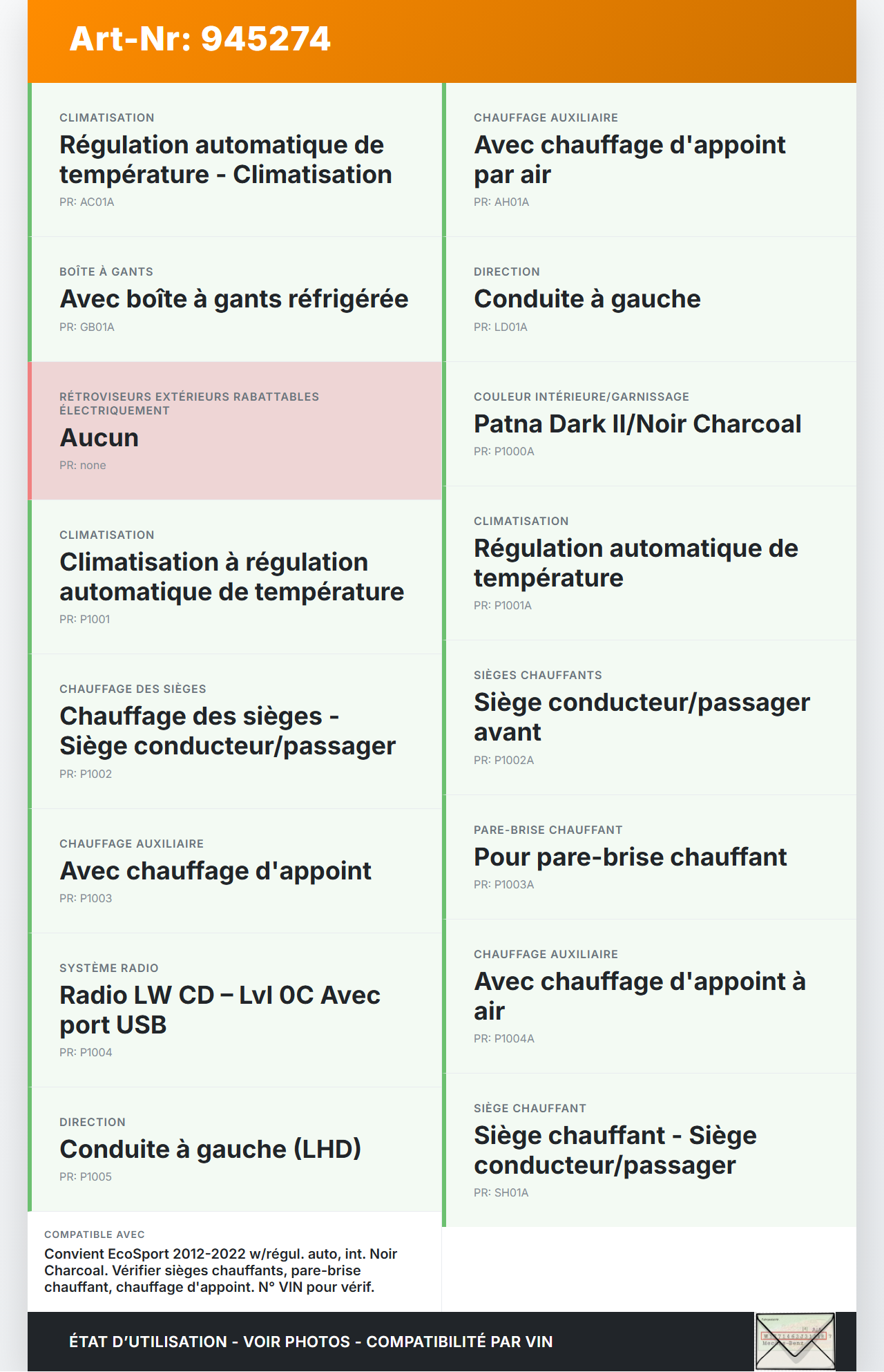Screen dimensions: 884x1372
Task: Click the PR: AH01A code
Action: tap(501, 202)
